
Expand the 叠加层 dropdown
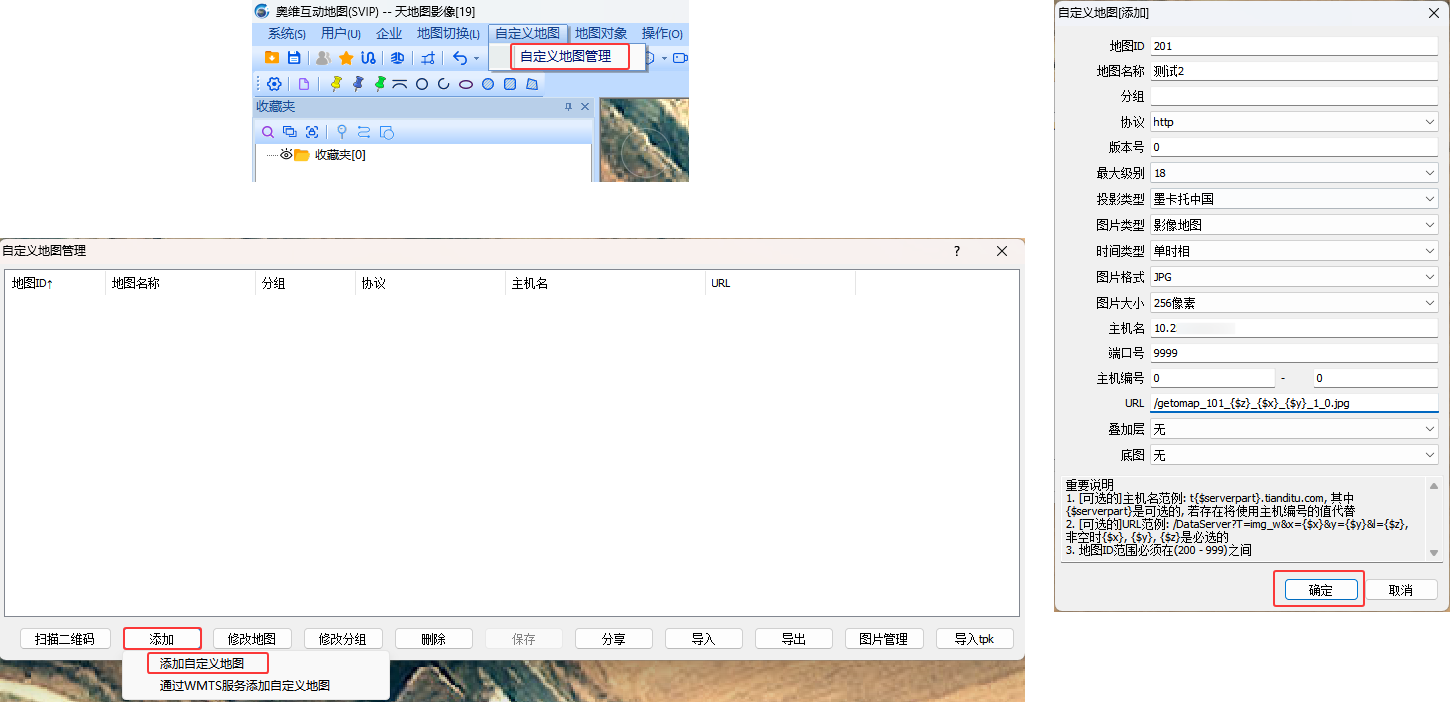pos(1430,429)
